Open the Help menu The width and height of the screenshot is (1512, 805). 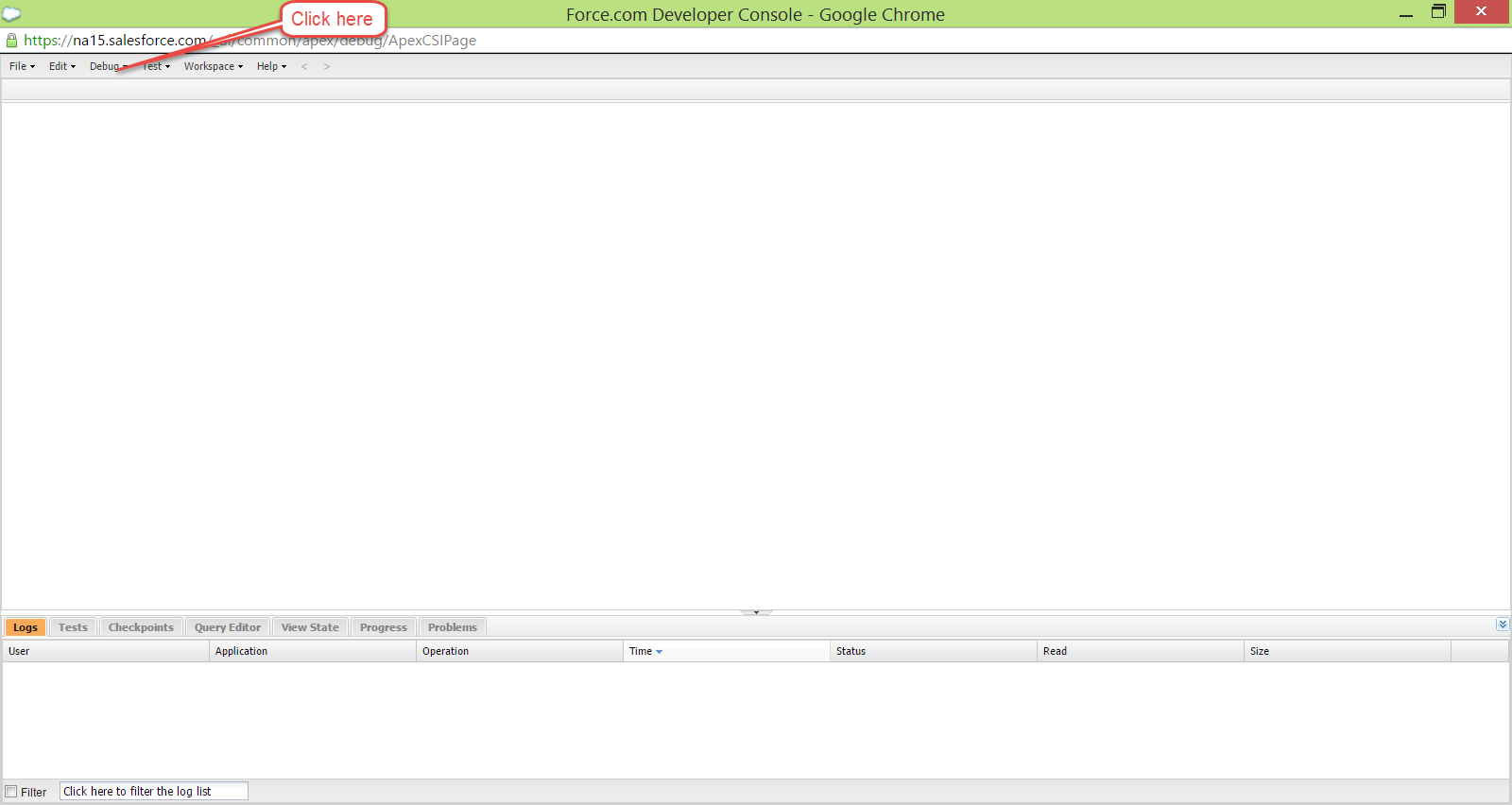tap(271, 66)
